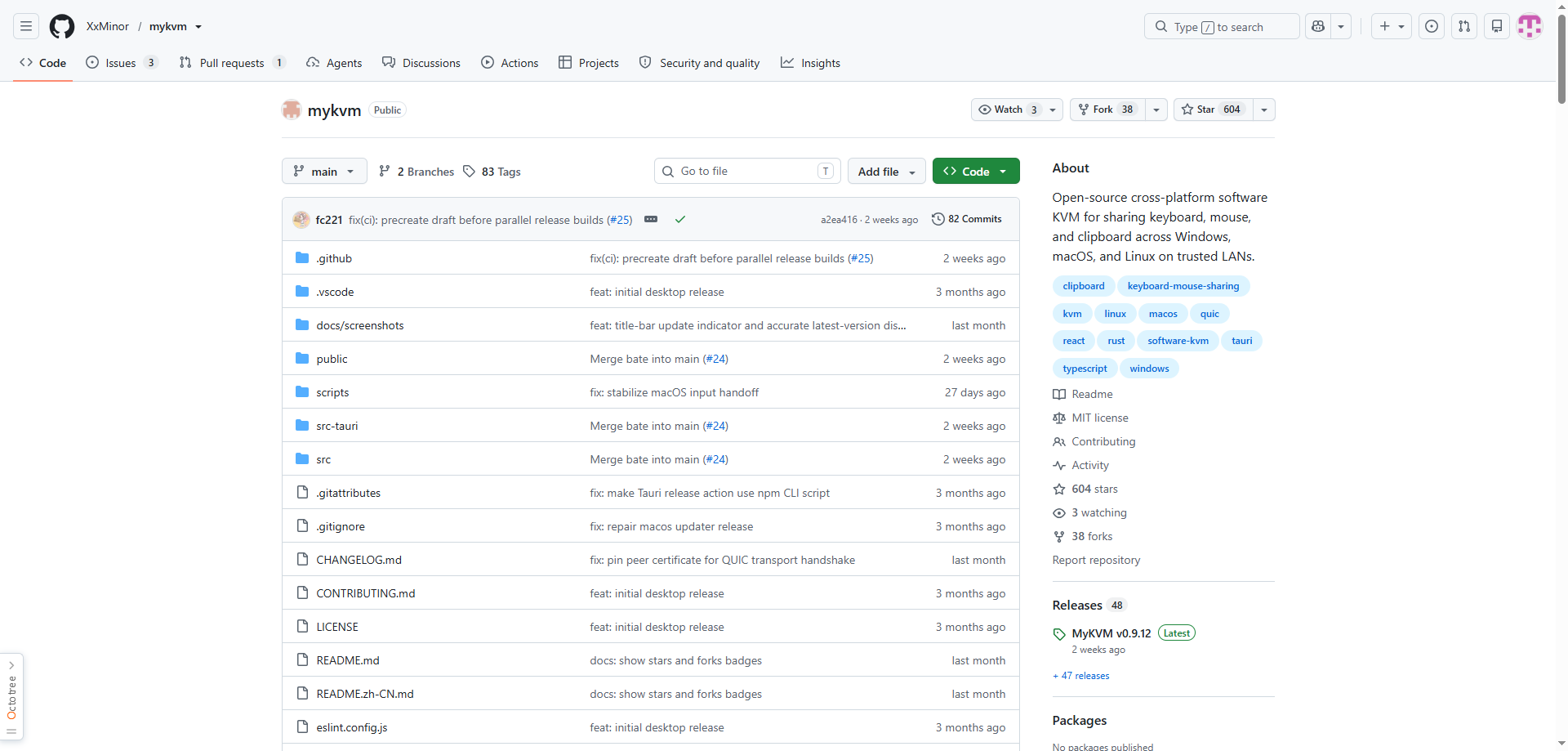Open the Discussions tab
This screenshot has width=1568, height=751.
421,63
